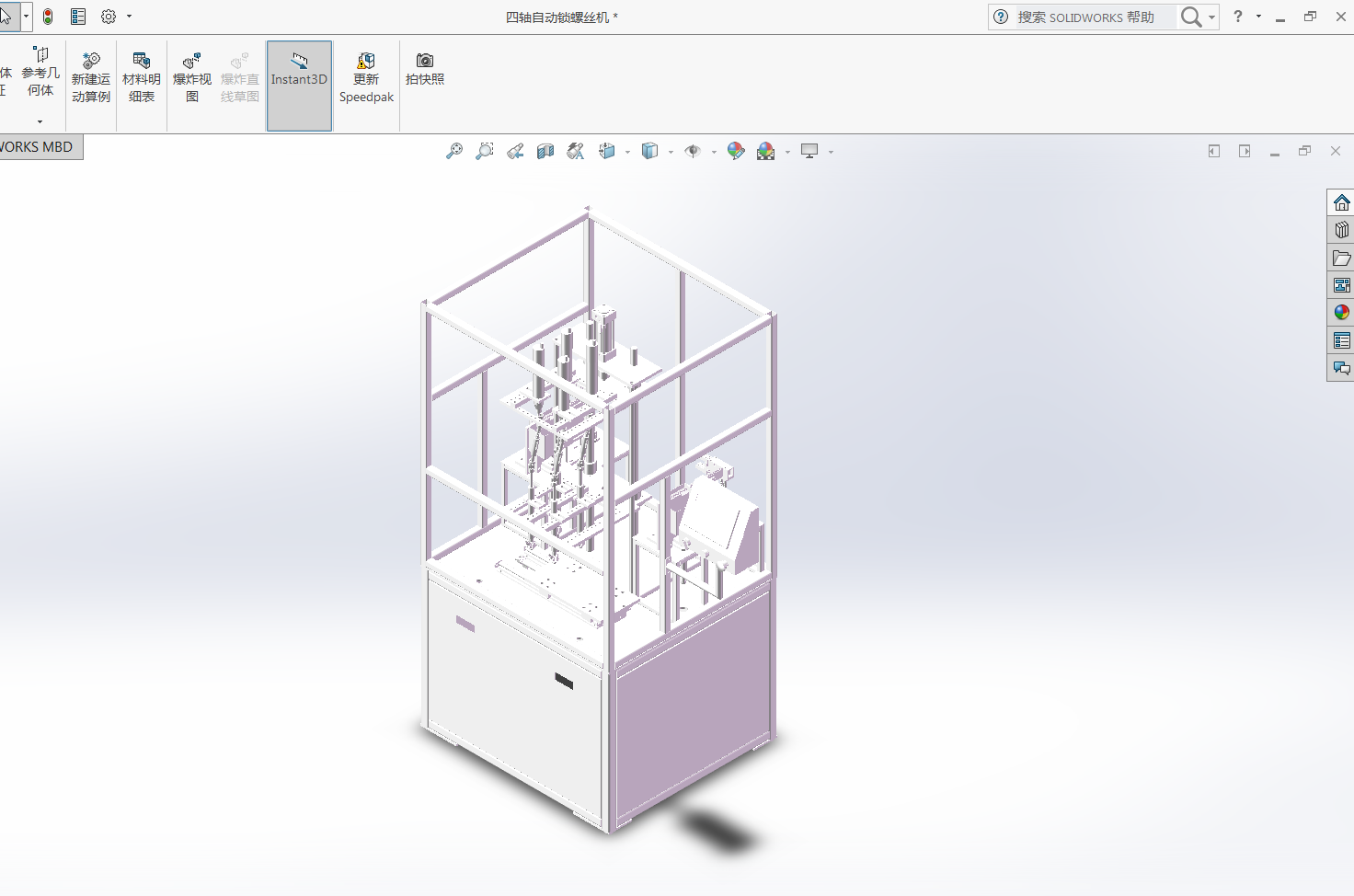This screenshot has width=1354, height=896.
Task: Expand the Hide/Show Items dropdown arrow
Action: (714, 152)
